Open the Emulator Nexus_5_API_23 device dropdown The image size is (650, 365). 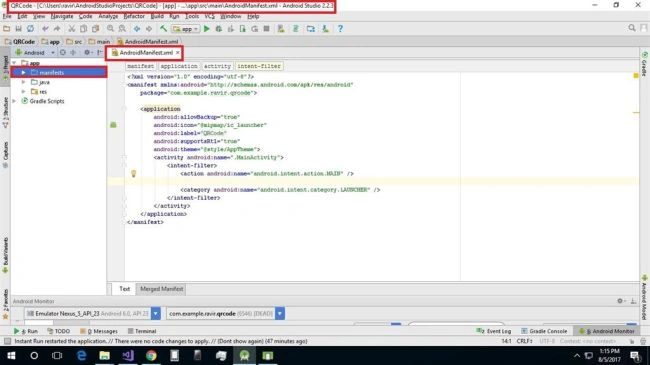click(x=155, y=314)
